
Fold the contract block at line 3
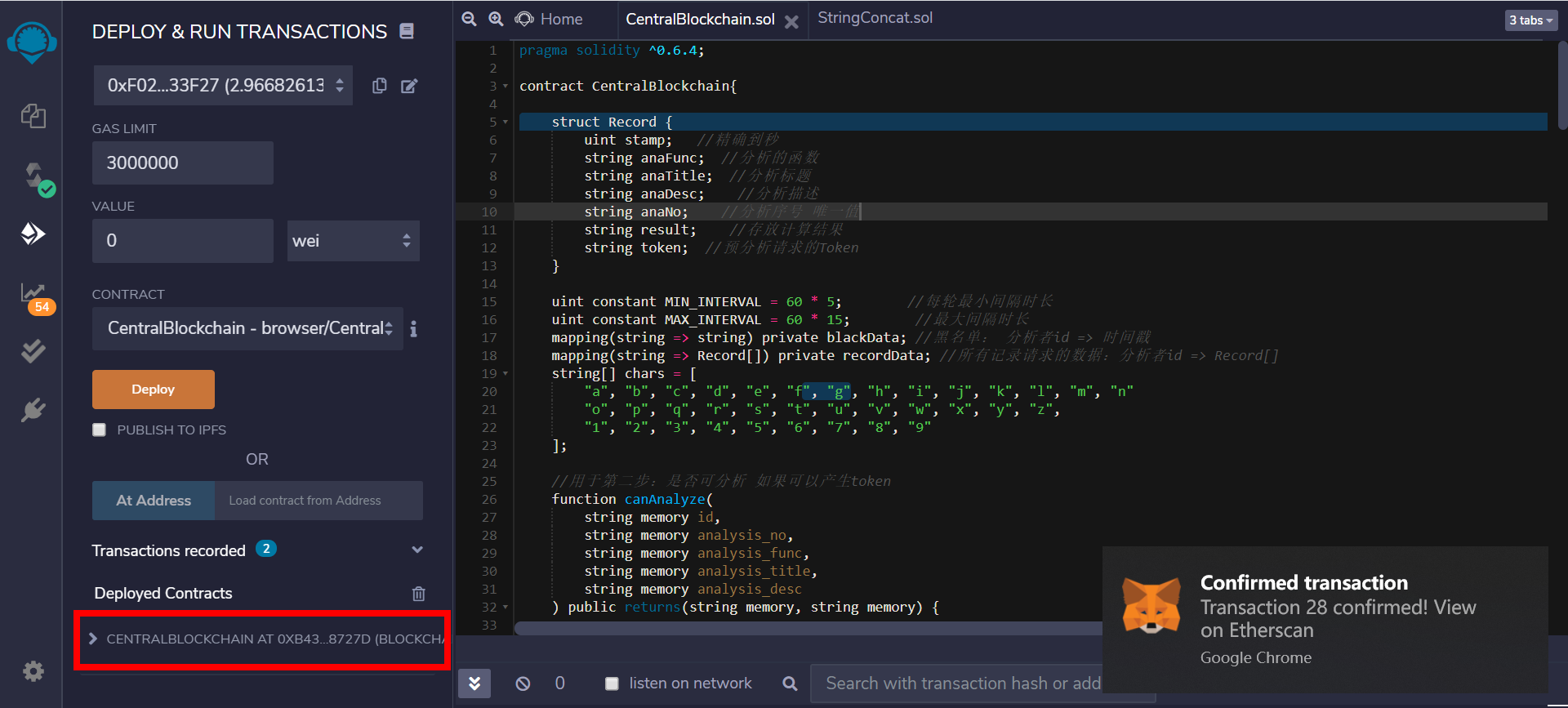506,87
